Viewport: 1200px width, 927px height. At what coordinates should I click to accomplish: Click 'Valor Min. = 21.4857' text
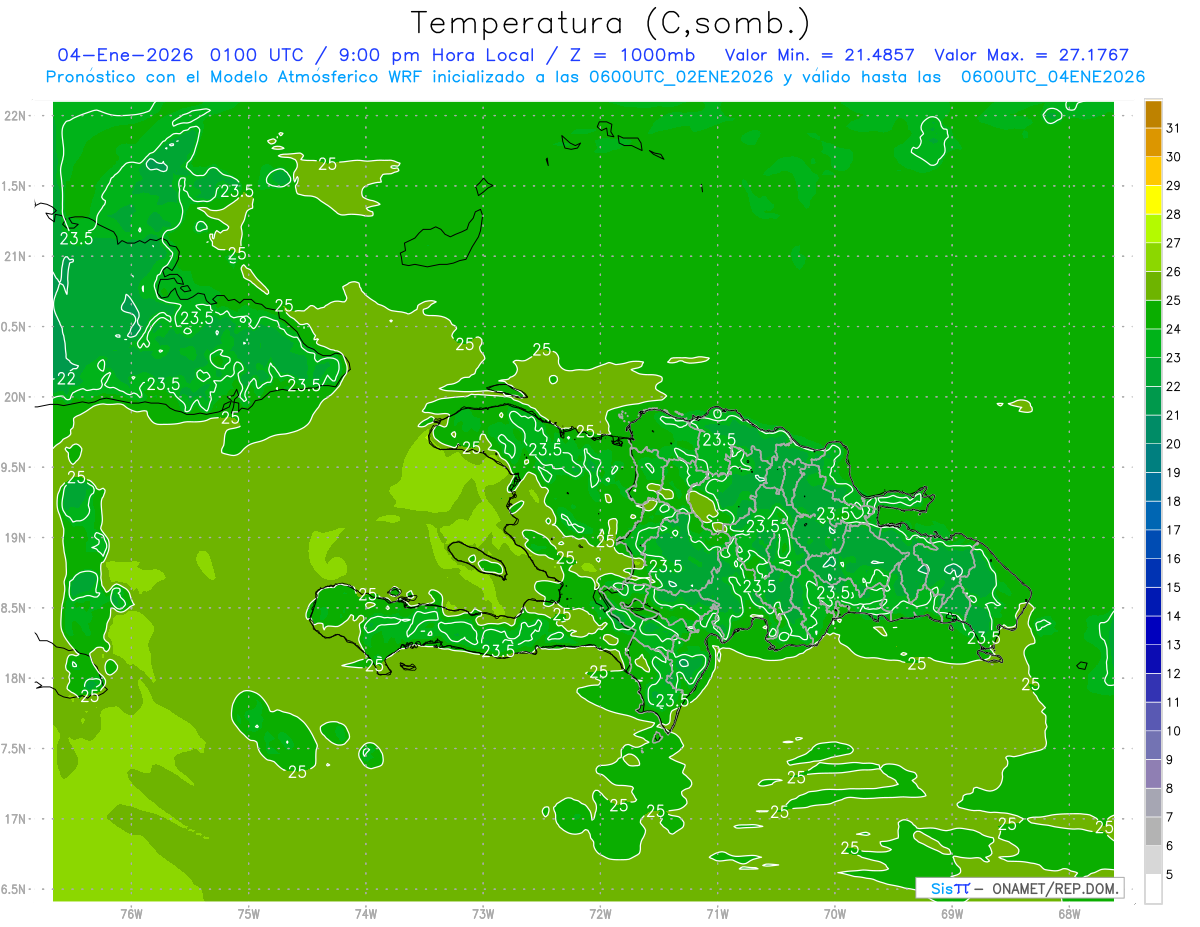click(x=819, y=55)
